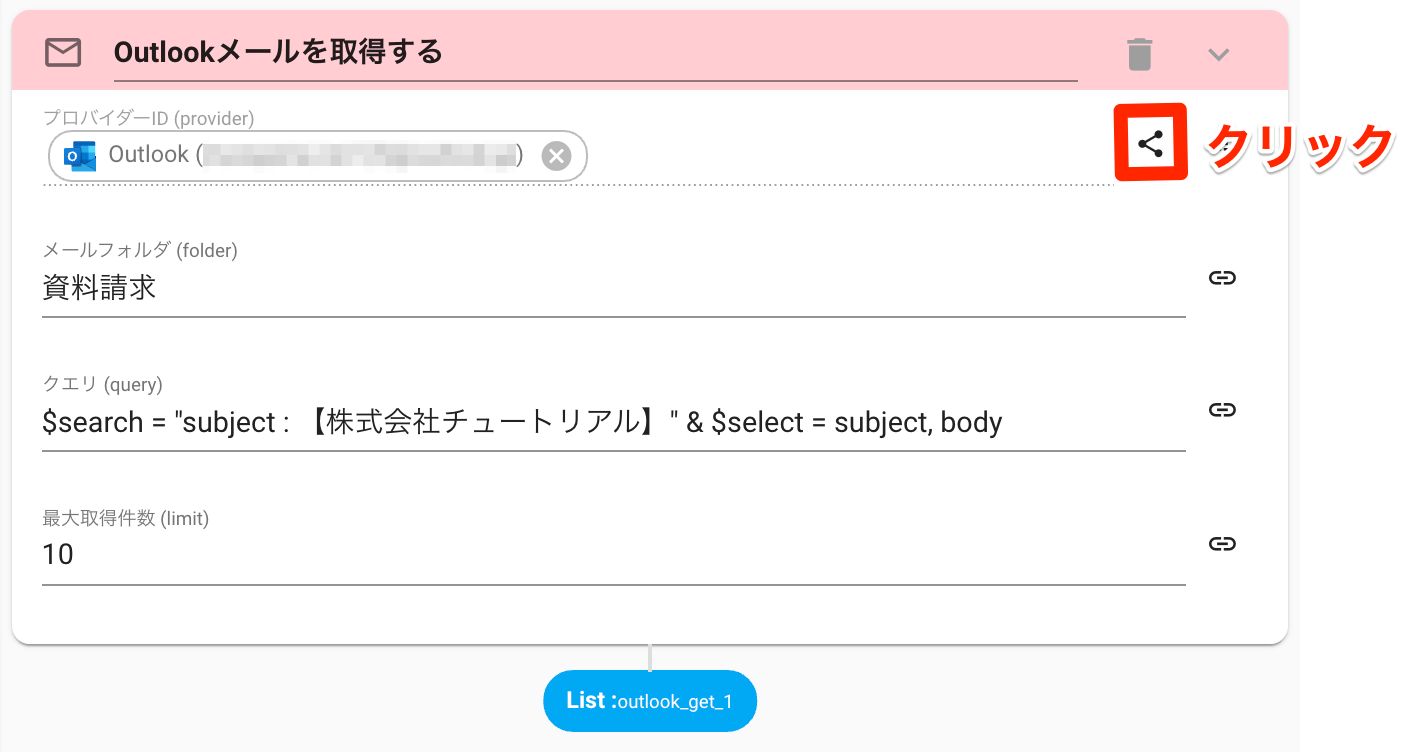Click the List: outlook_get_1 output button
The height and width of the screenshot is (752, 1418).
pyautogui.click(x=650, y=701)
